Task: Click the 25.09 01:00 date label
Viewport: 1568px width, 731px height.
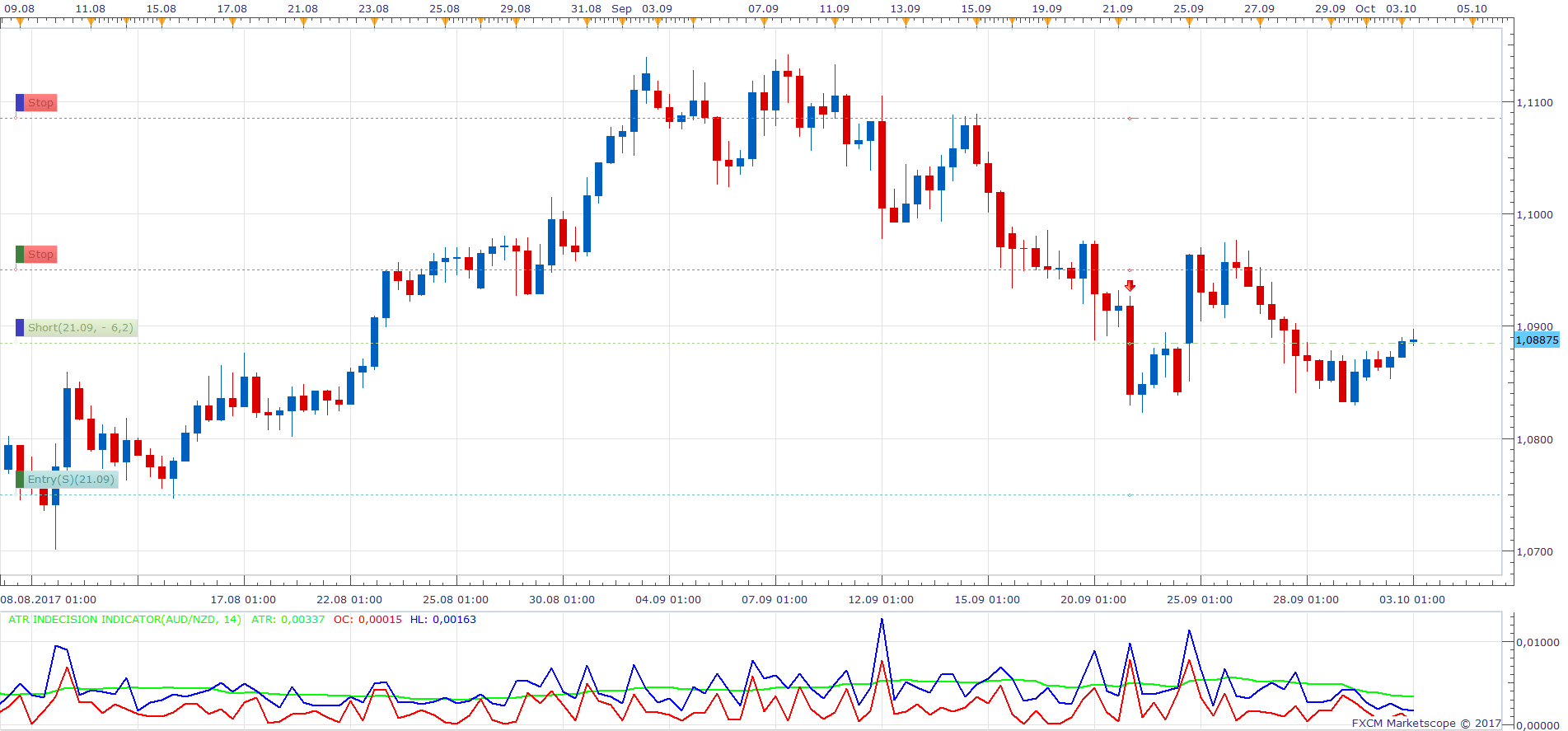Action: point(1200,600)
